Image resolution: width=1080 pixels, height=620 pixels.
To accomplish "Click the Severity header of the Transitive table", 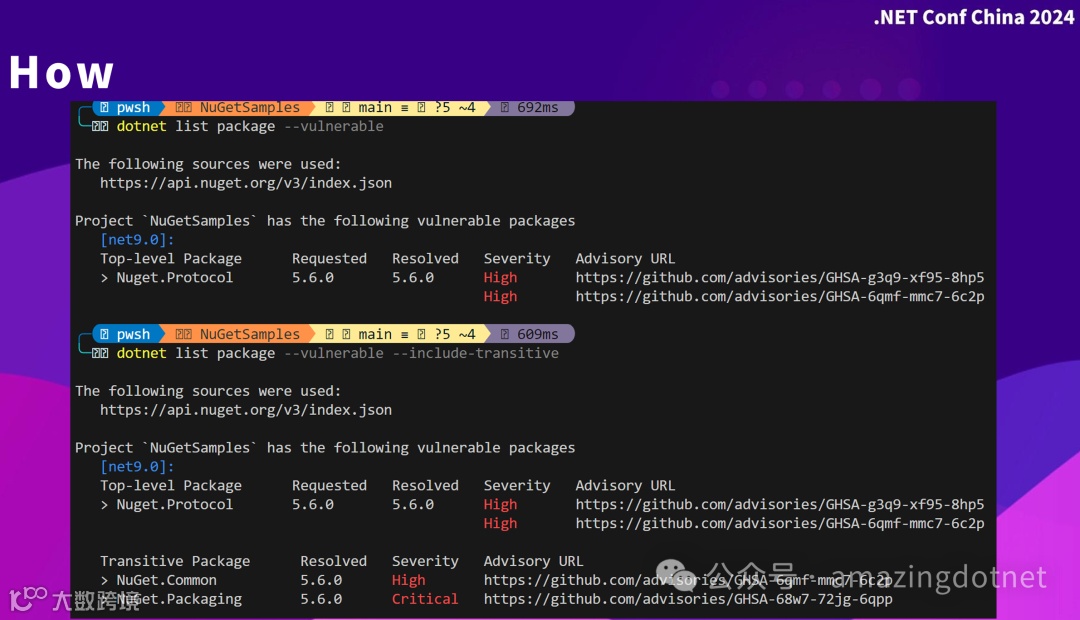I will click(x=425, y=561).
